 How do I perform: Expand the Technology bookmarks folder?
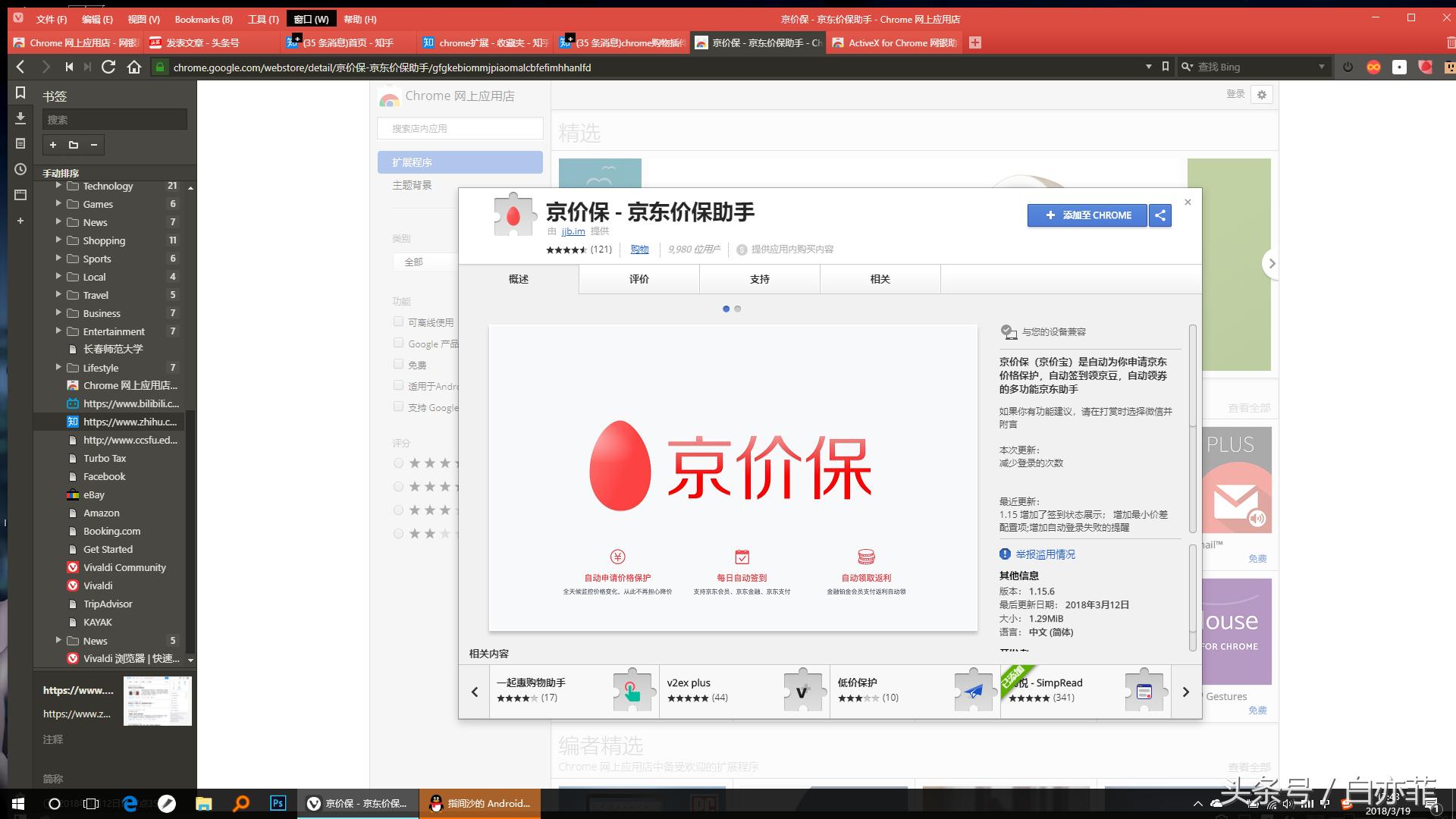(59, 186)
